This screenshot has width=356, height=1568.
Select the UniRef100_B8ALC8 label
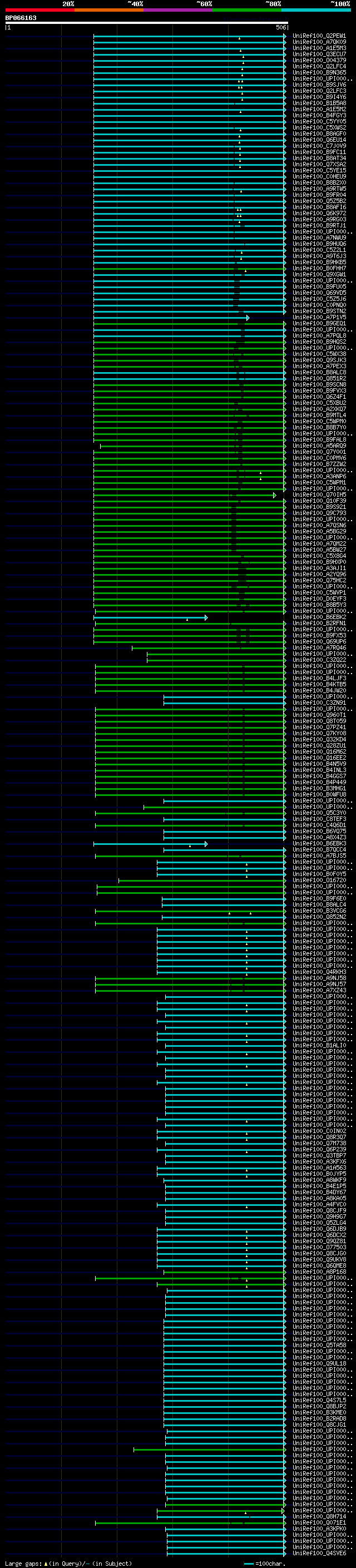(x=319, y=373)
